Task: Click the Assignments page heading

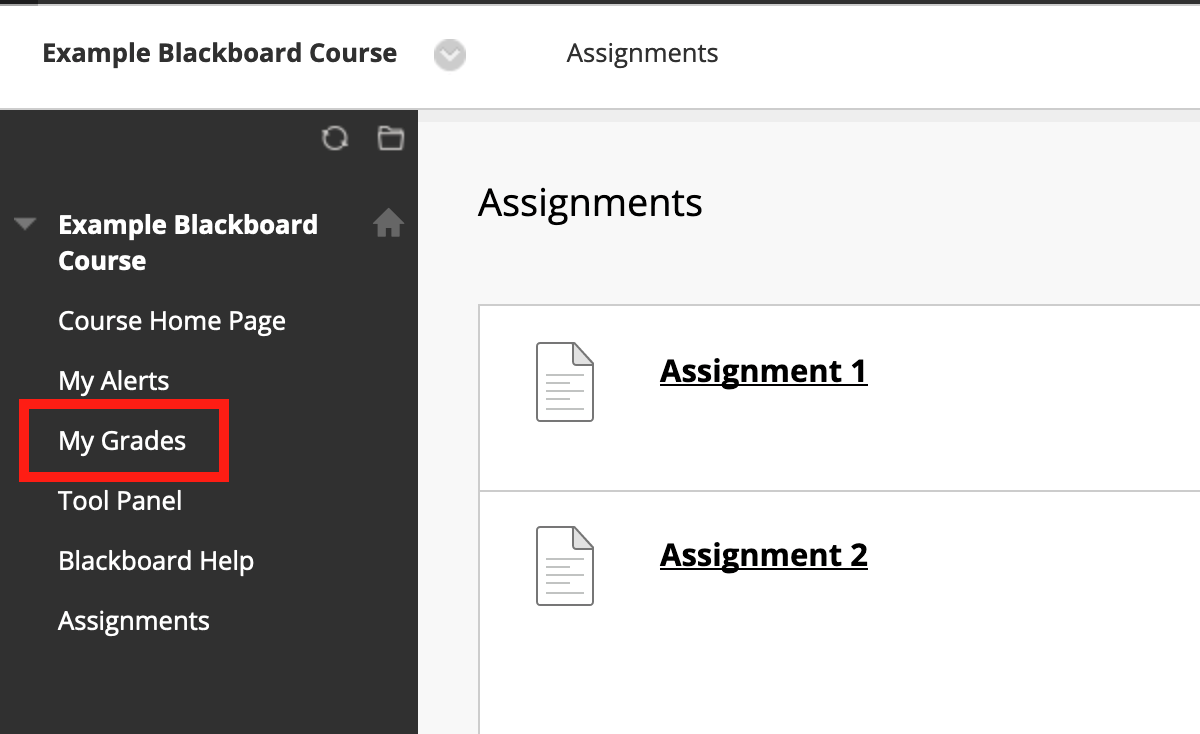Action: [590, 203]
